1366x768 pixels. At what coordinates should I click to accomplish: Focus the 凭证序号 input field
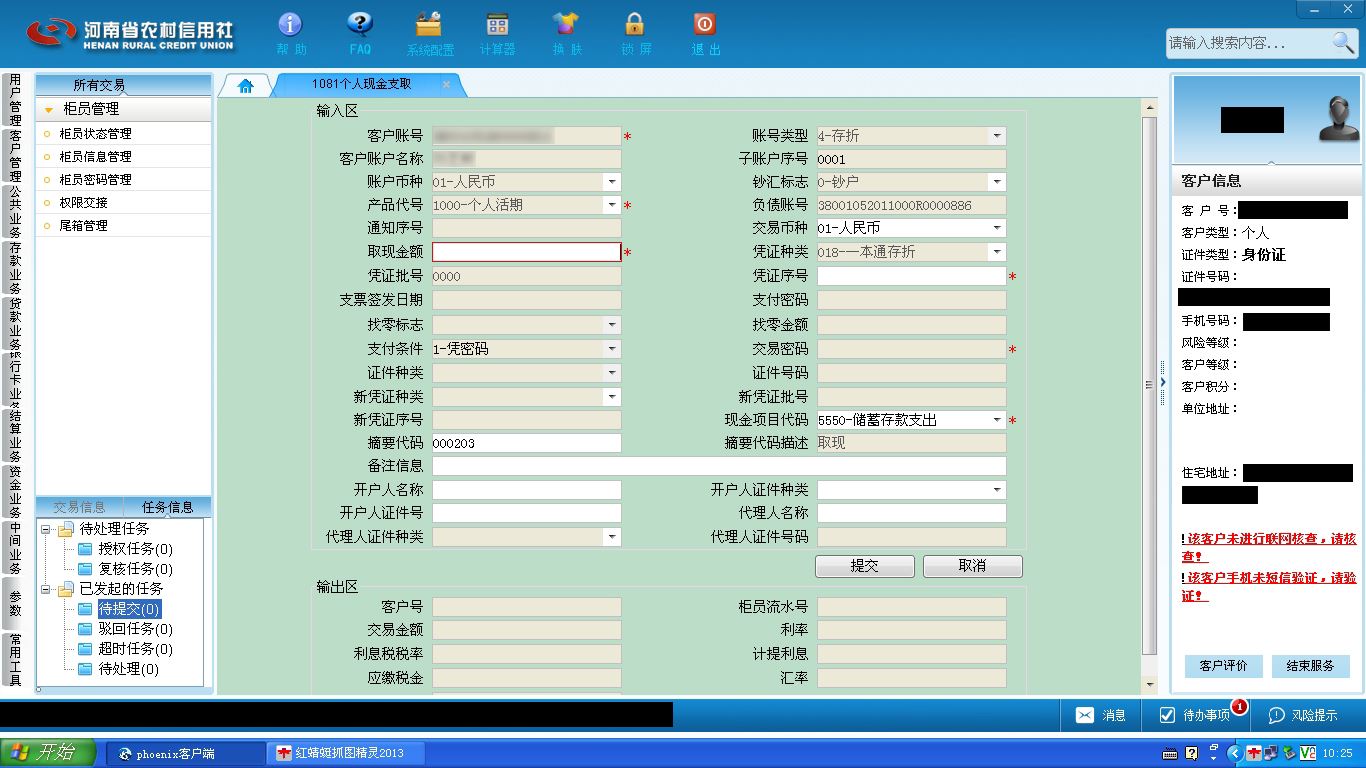click(912, 276)
